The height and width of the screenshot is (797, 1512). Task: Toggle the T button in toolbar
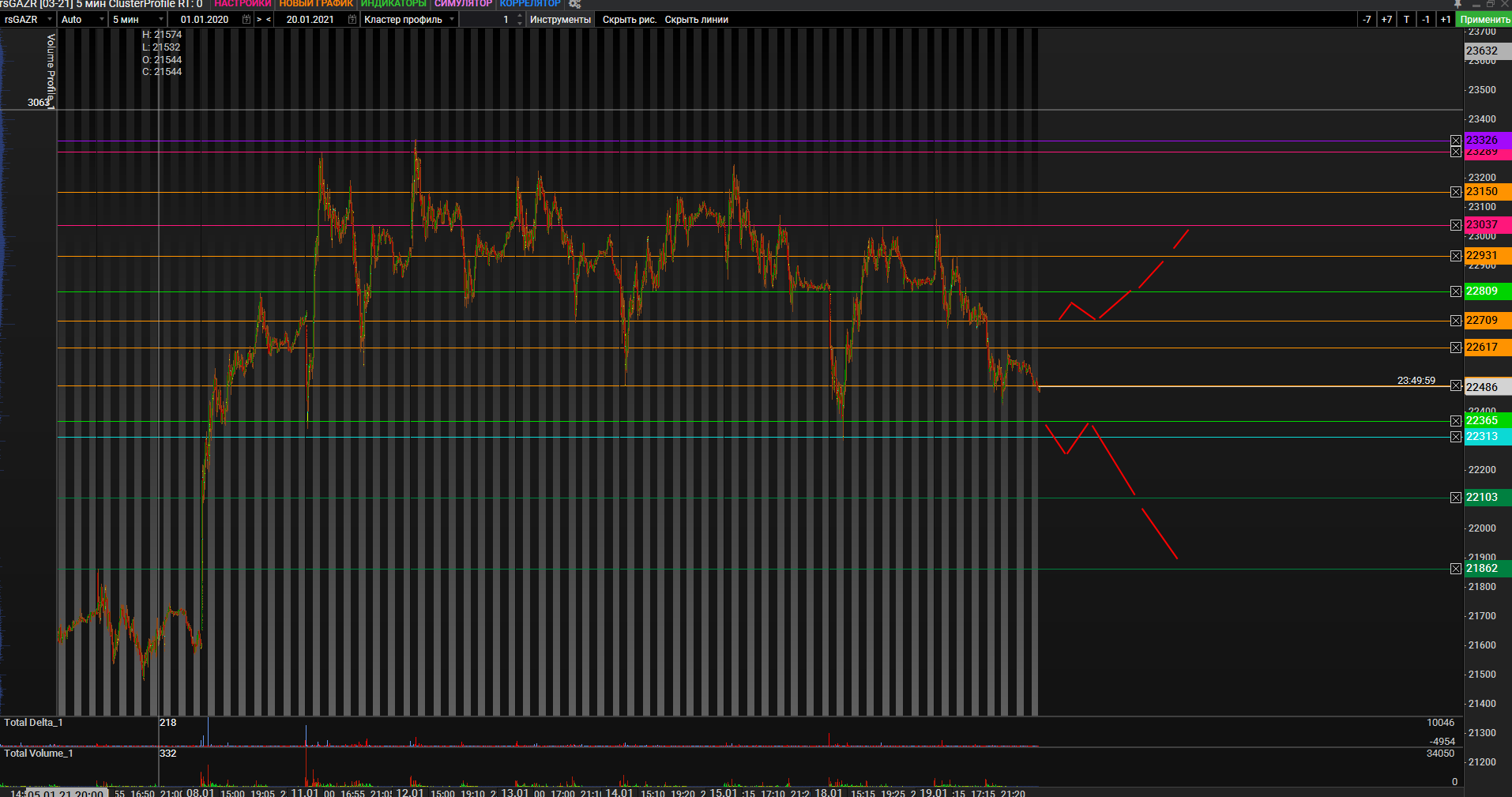pos(1406,20)
